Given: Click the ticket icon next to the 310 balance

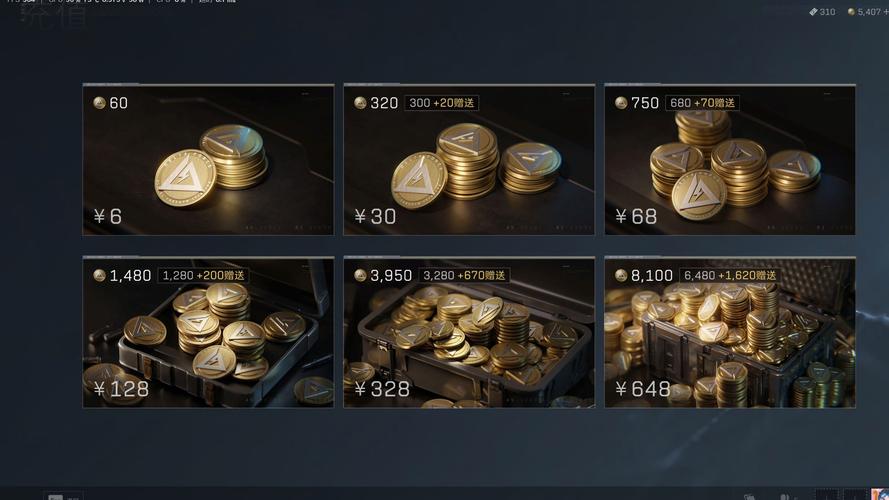Looking at the screenshot, I should [x=813, y=11].
